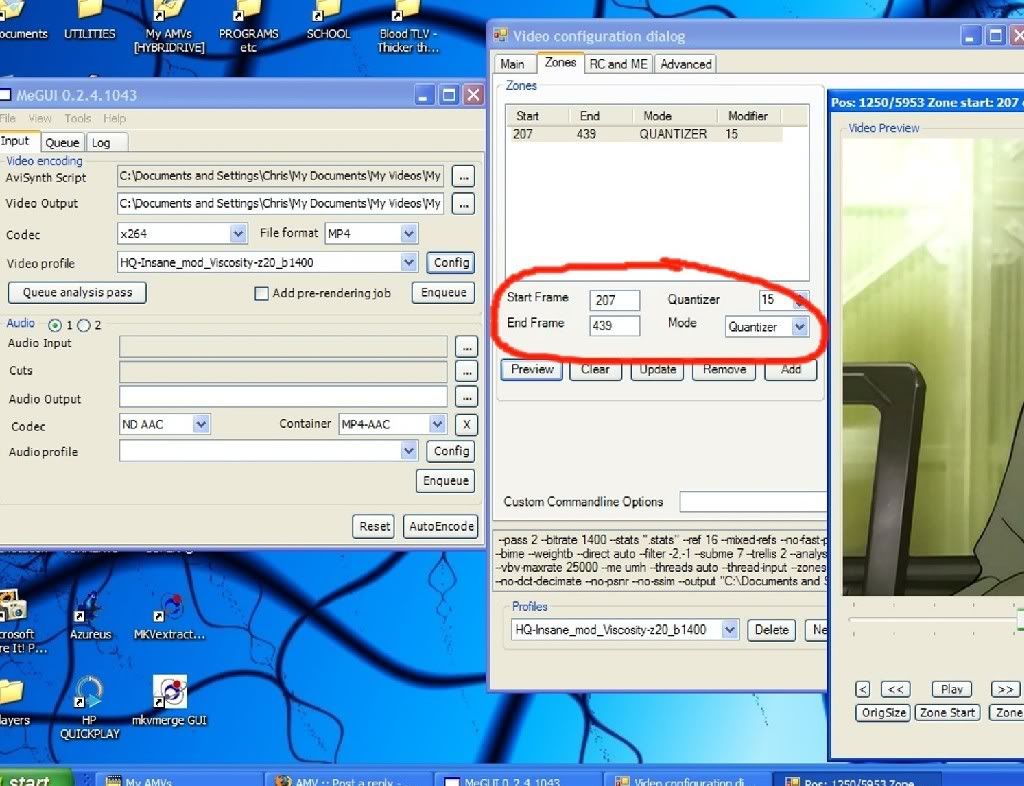Viewport: 1024px width, 786px height.
Task: Open the Advanced tab
Action: tap(686, 64)
